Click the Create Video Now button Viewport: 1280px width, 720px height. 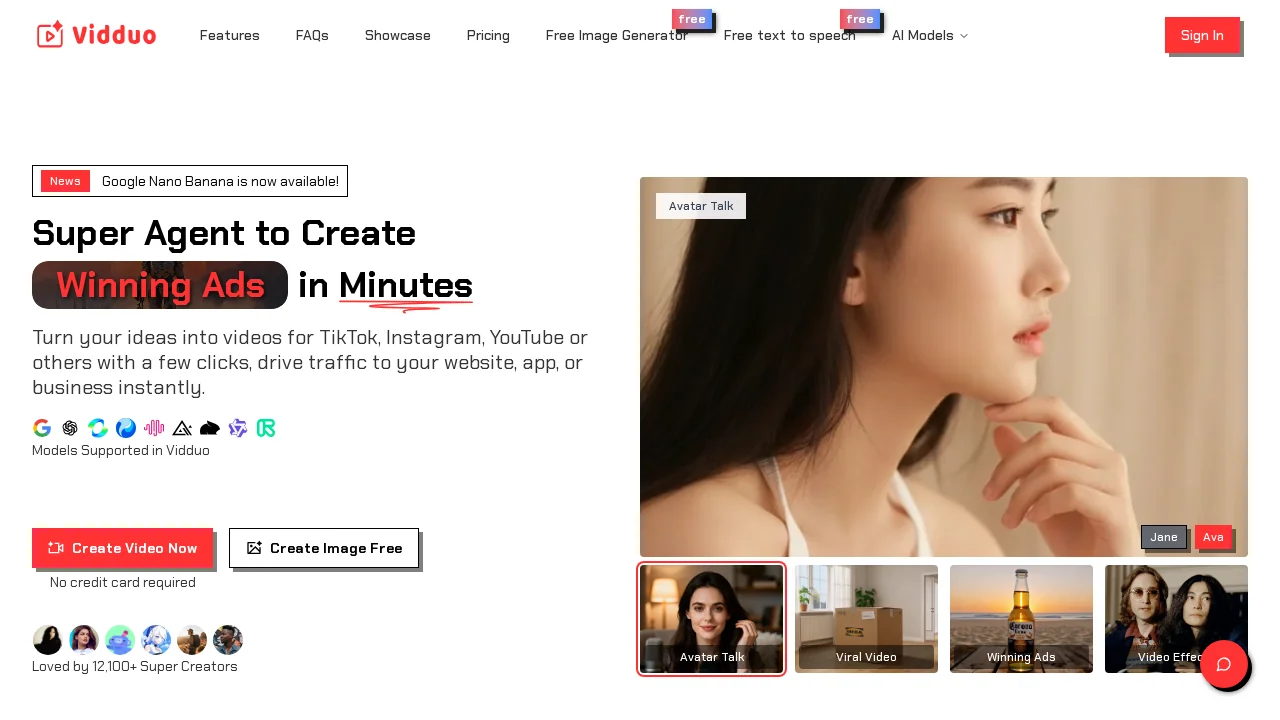122,548
